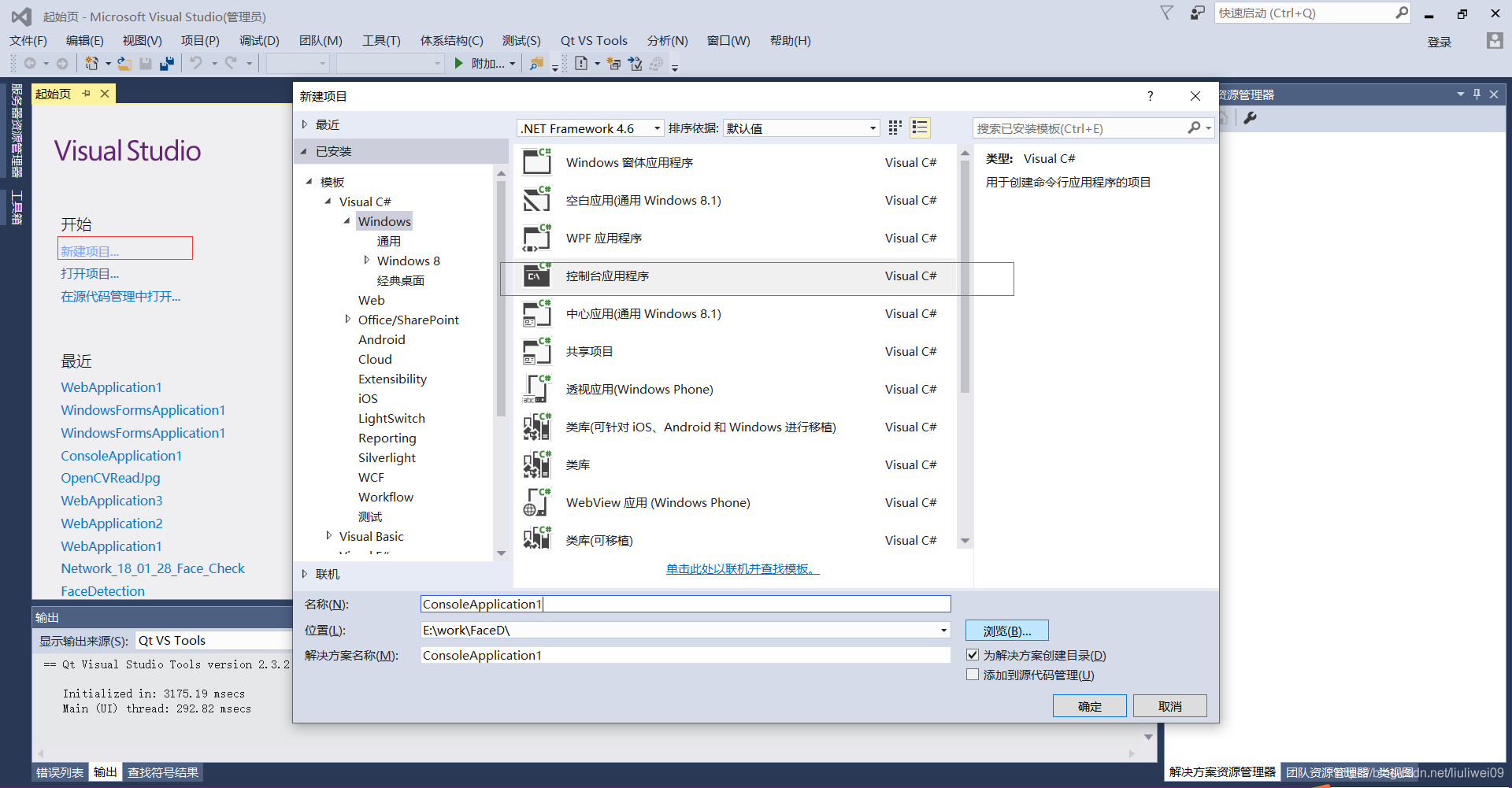Click the open file folder icon
1512x788 pixels.
point(124,63)
